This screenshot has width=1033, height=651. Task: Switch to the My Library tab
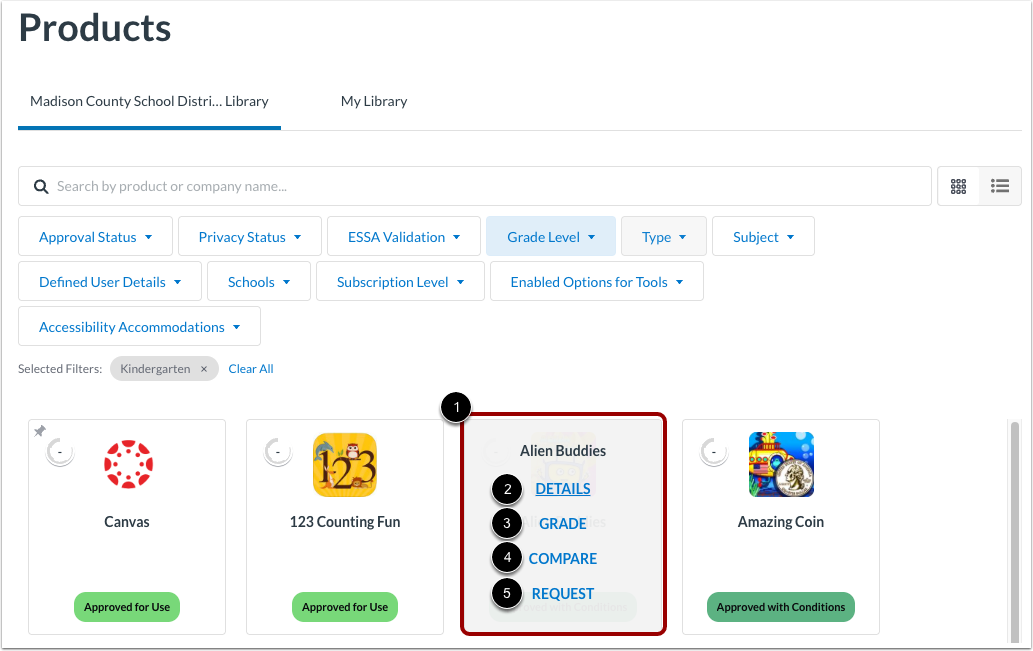pyautogui.click(x=374, y=101)
